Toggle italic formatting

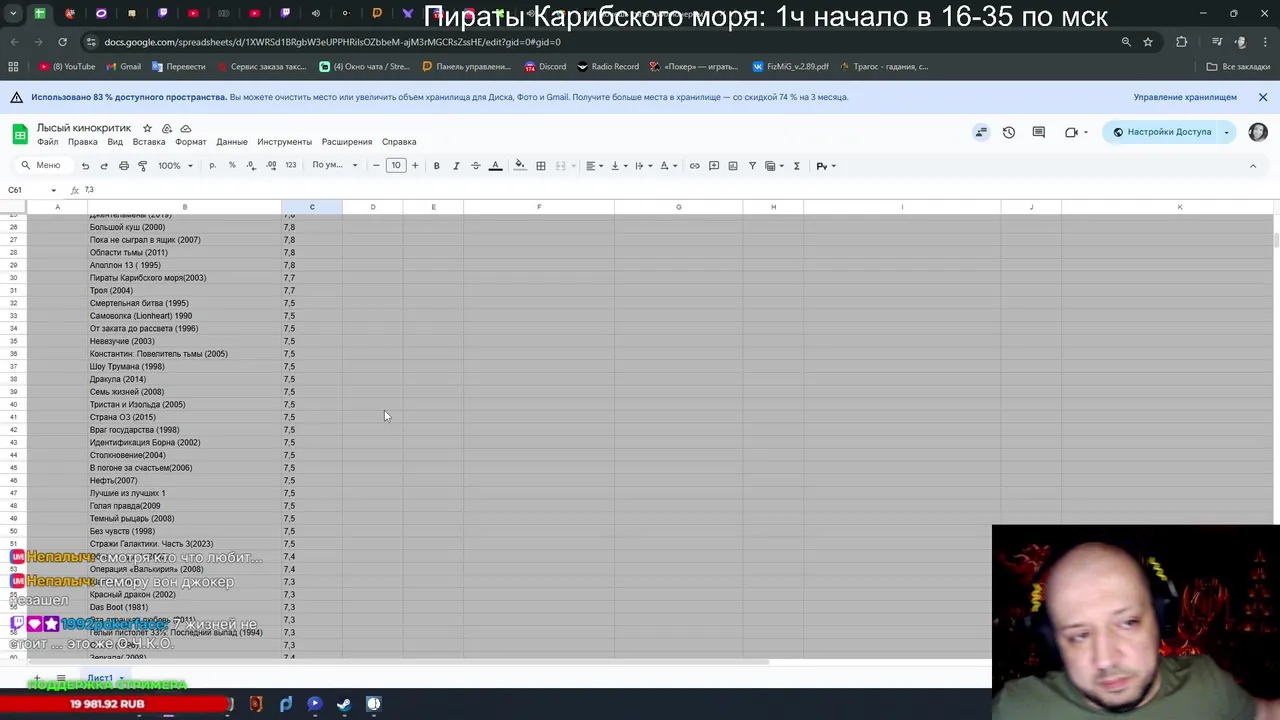tap(456, 166)
